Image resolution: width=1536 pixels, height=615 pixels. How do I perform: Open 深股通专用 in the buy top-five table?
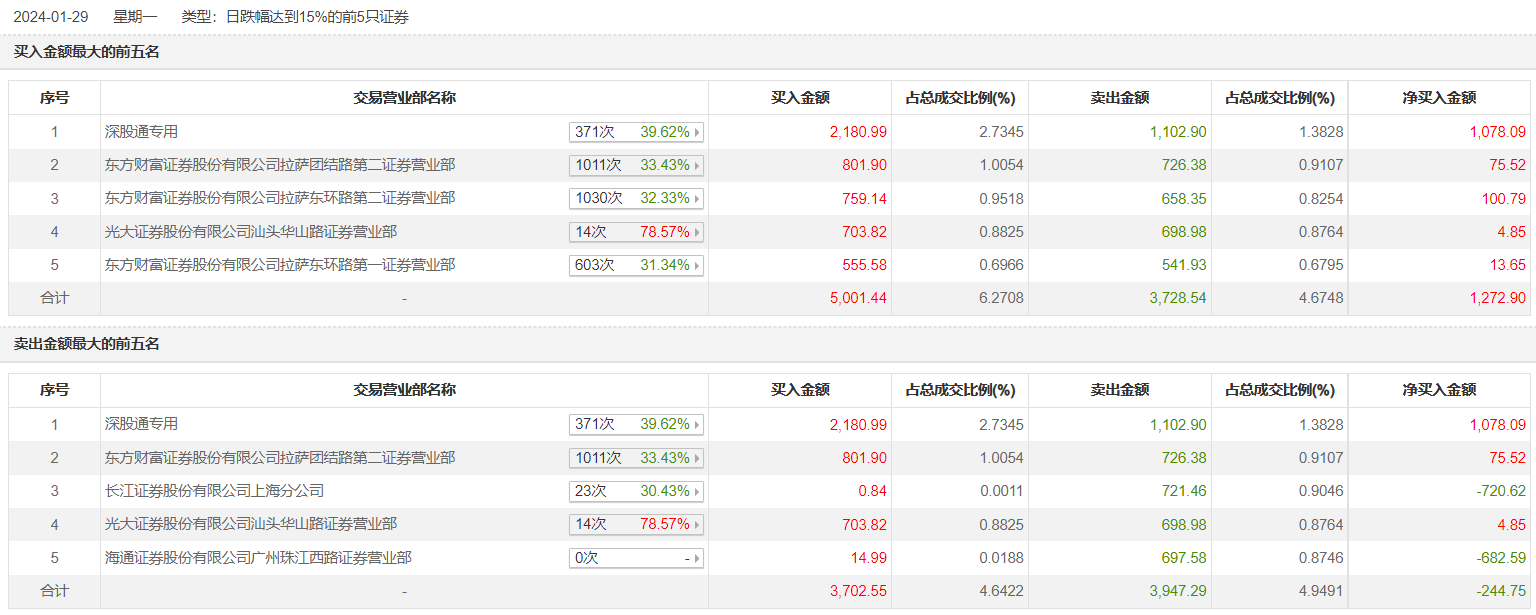141,132
